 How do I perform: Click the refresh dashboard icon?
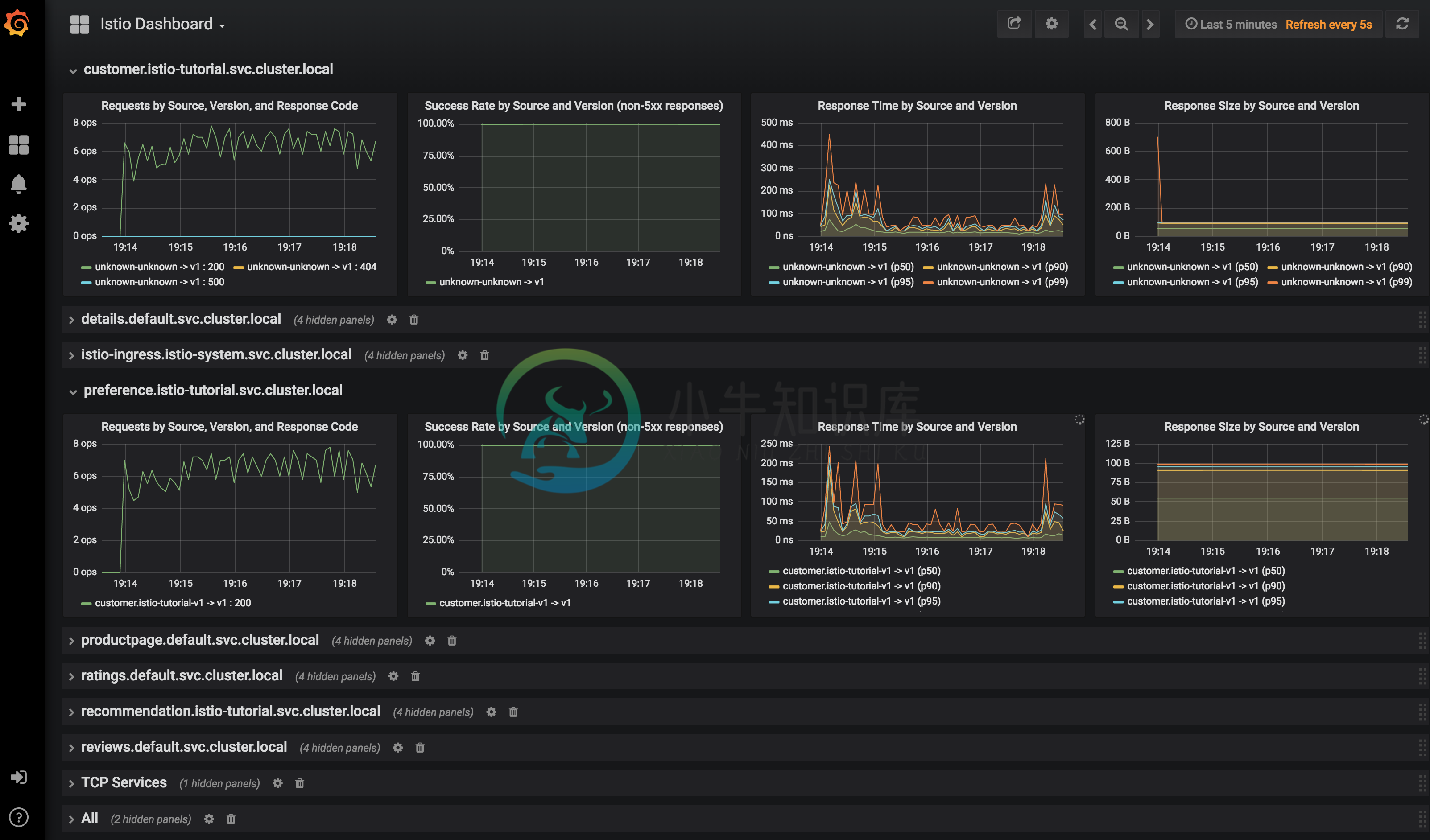point(1401,24)
